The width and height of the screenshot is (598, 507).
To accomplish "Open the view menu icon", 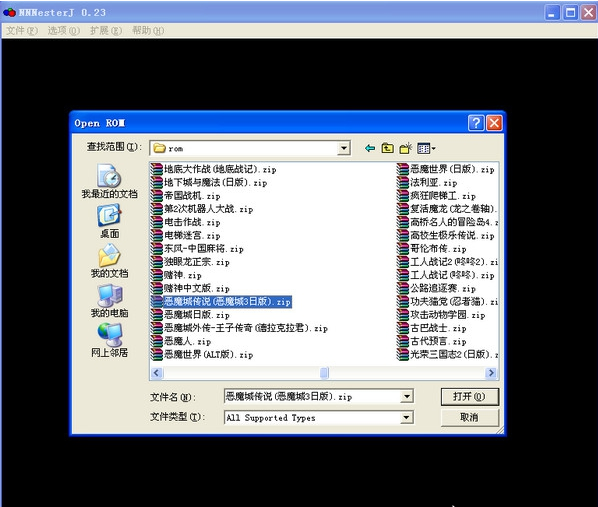I will [426, 148].
